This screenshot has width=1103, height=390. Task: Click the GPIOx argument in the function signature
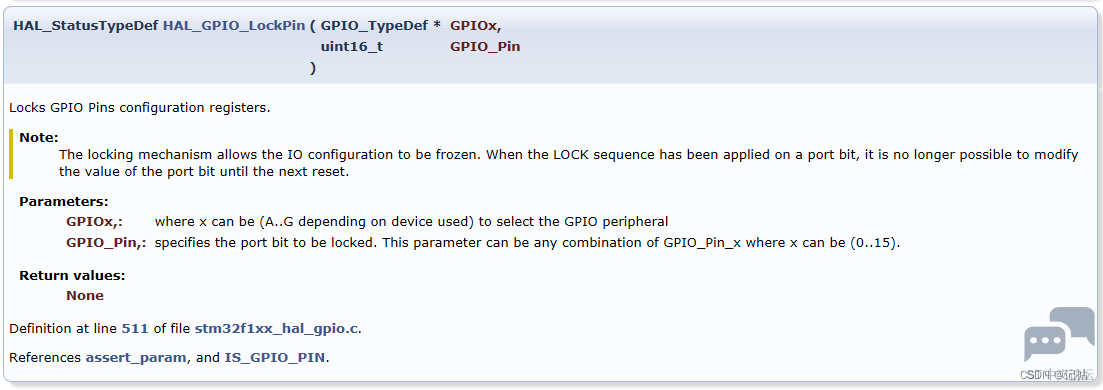pos(476,25)
